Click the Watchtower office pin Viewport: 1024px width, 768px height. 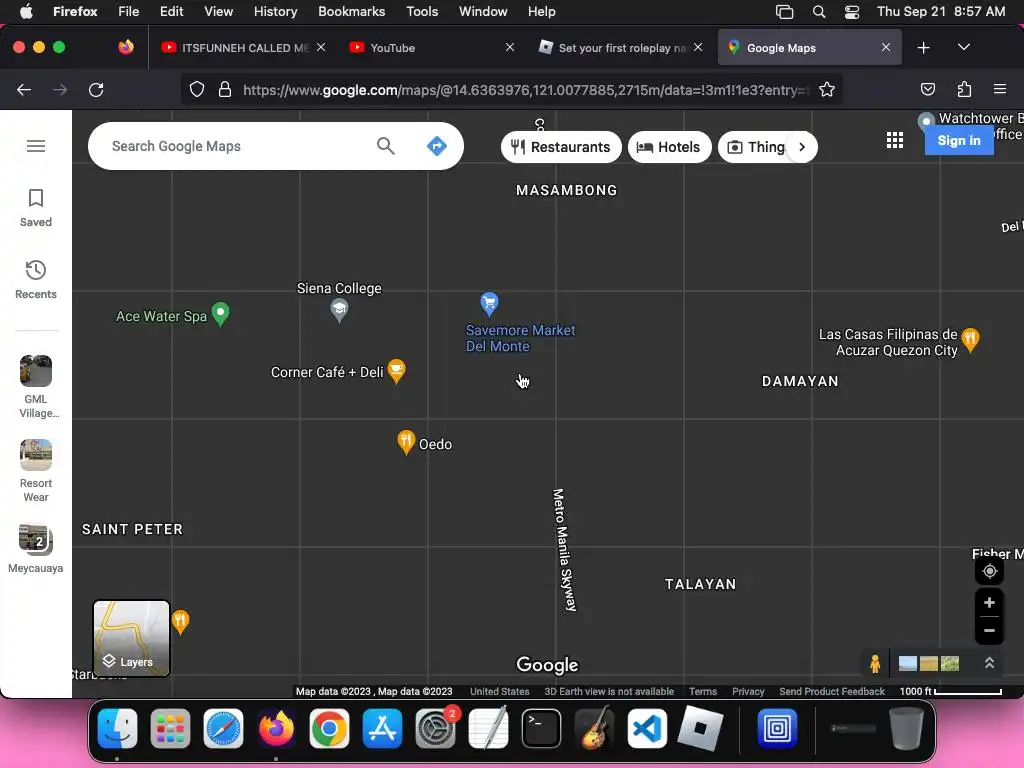pyautogui.click(x=925, y=121)
